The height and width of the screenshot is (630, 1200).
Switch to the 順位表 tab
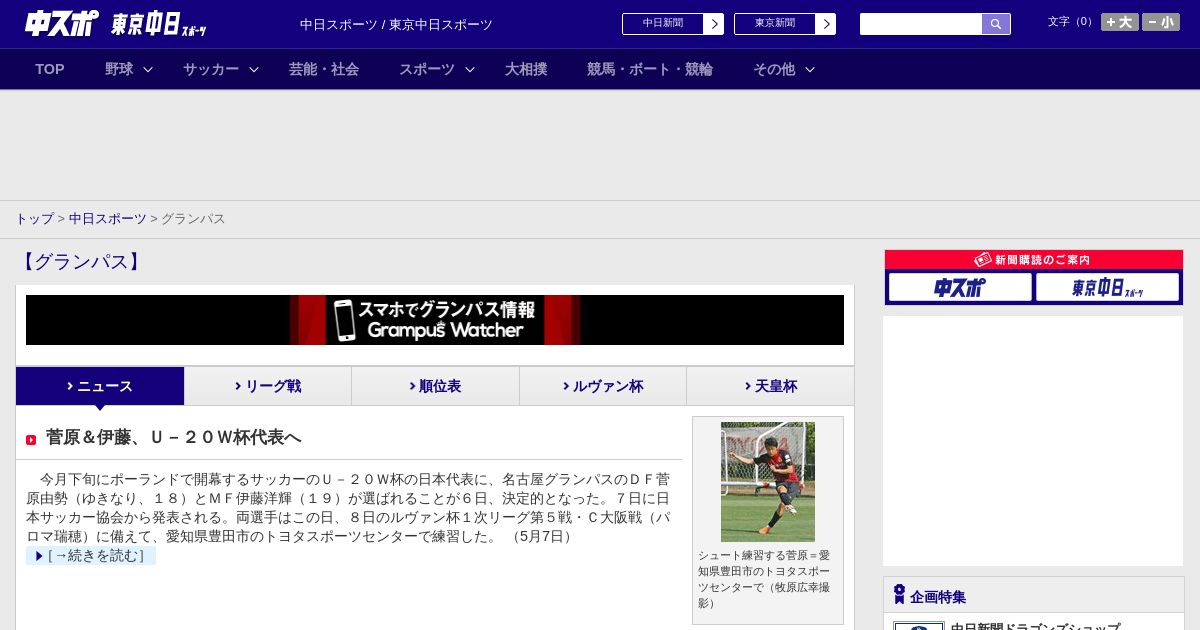coord(435,386)
